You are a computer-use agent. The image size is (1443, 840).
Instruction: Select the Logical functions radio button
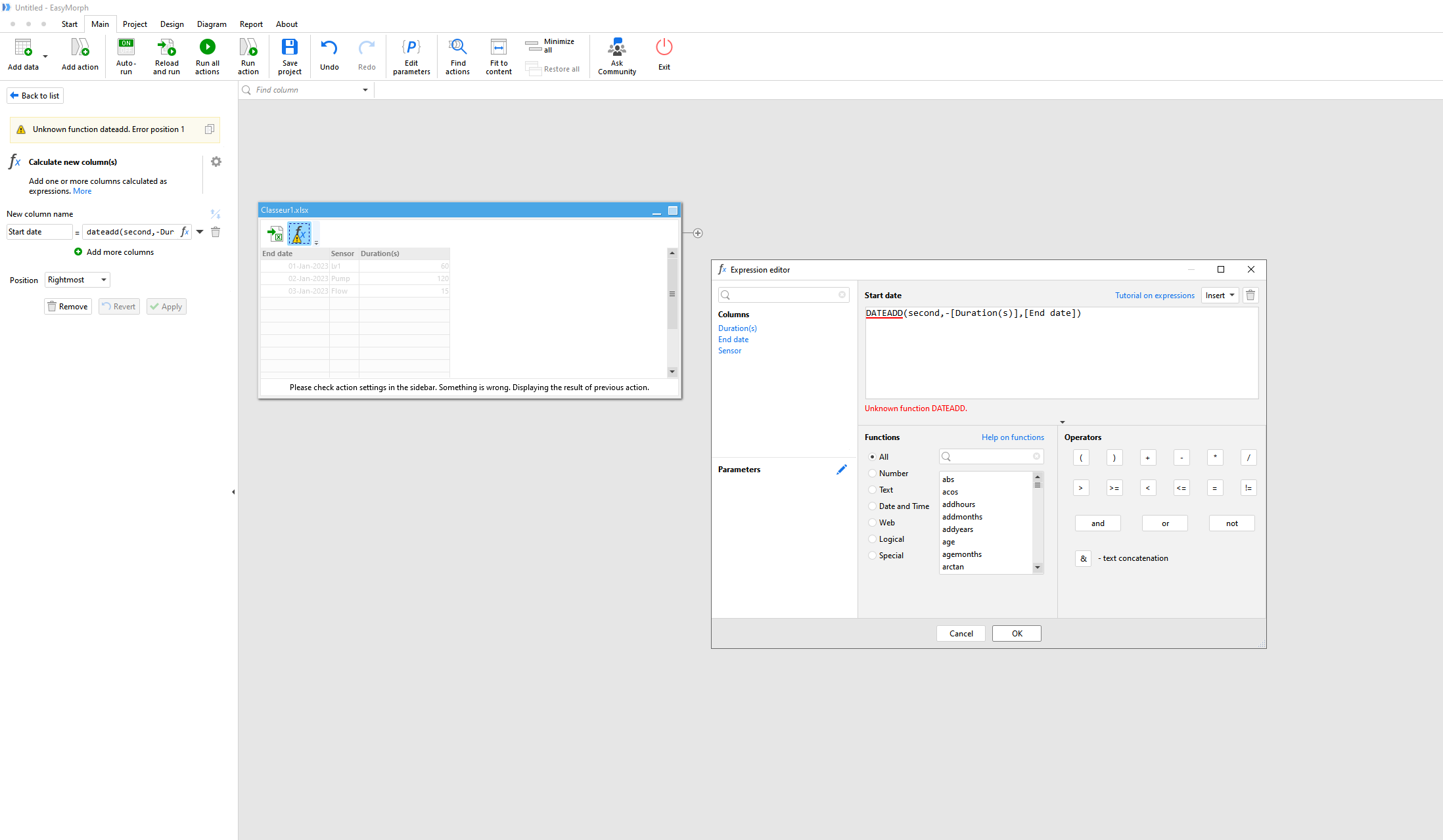[872, 539]
